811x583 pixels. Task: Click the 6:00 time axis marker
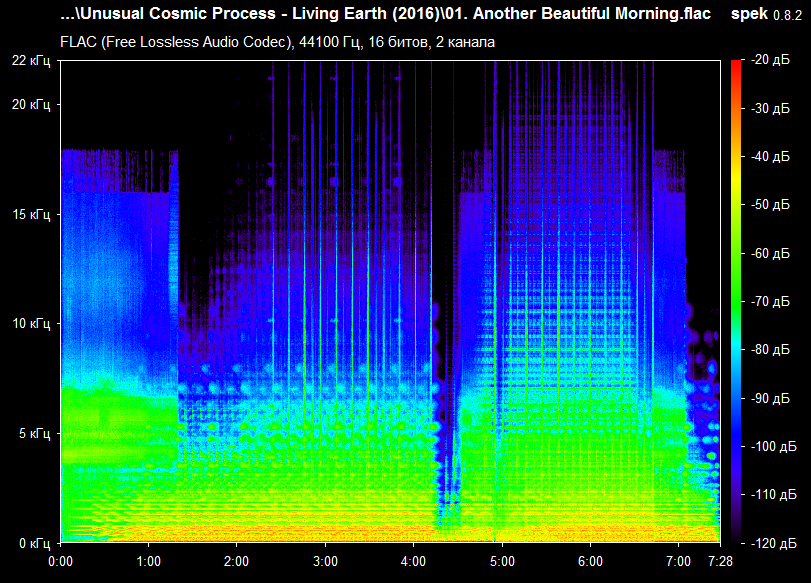tap(590, 561)
